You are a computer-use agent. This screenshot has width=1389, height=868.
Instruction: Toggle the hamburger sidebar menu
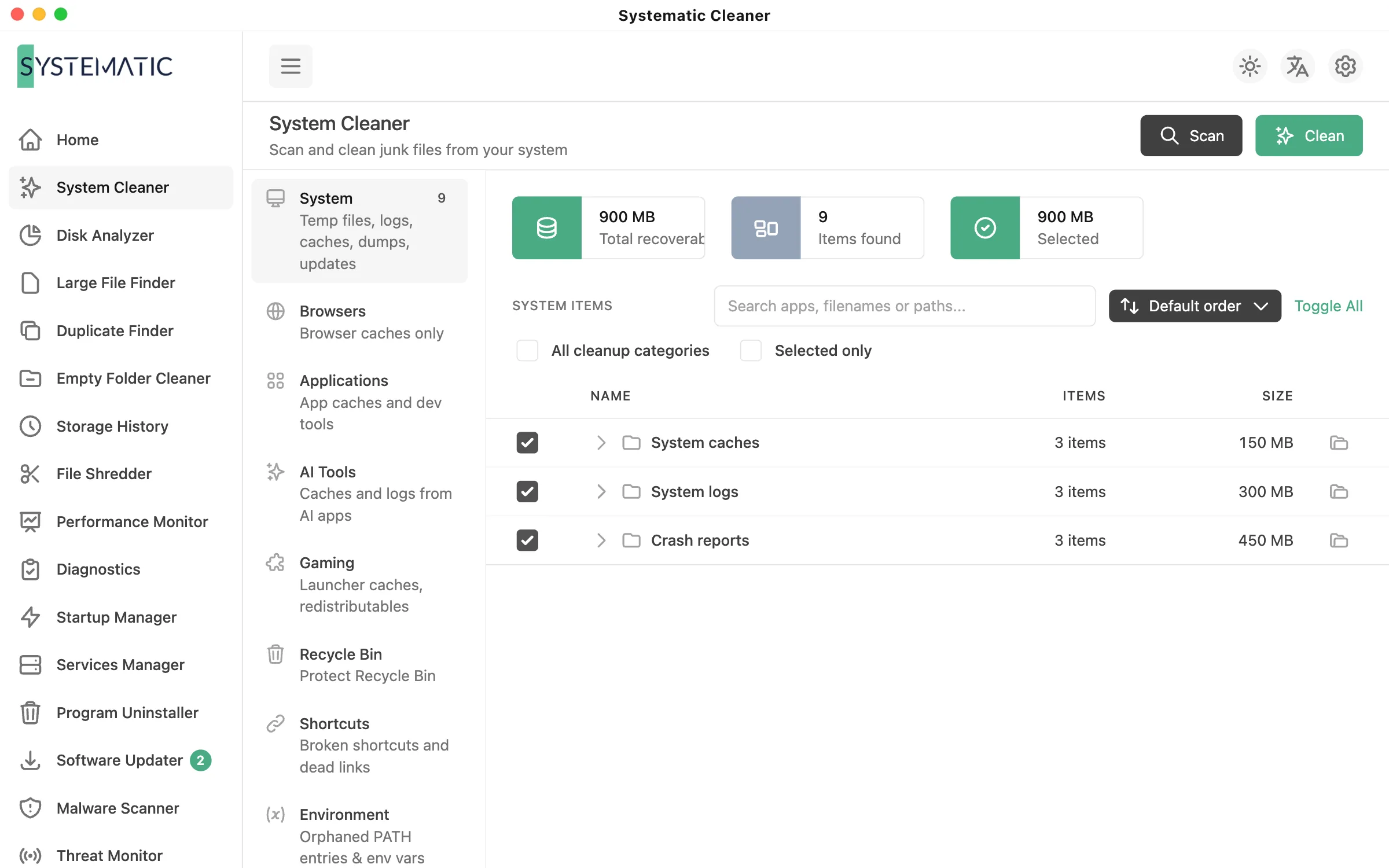(x=291, y=66)
